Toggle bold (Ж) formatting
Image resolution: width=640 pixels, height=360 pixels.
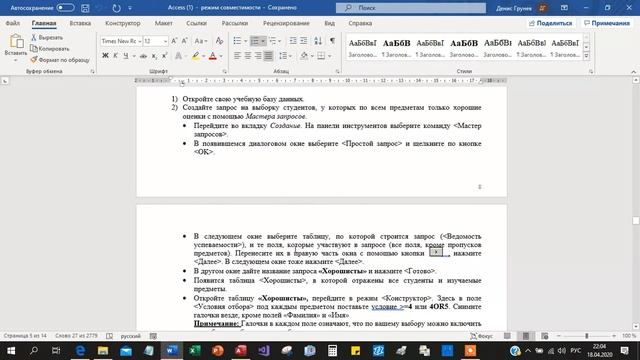(x=105, y=56)
